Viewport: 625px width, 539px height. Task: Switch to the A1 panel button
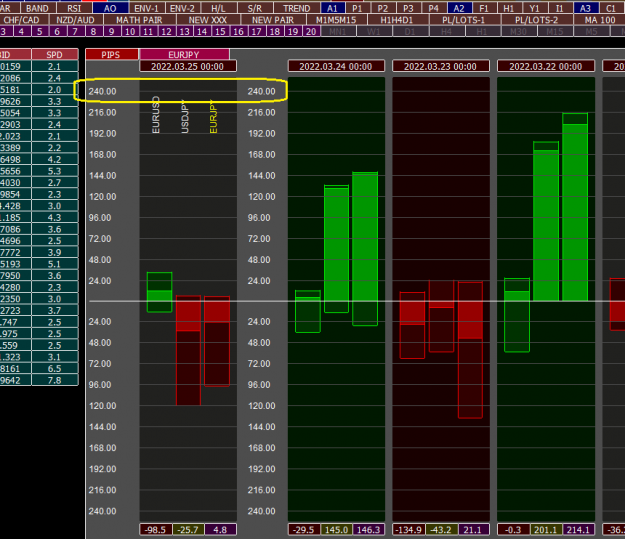click(x=332, y=8)
